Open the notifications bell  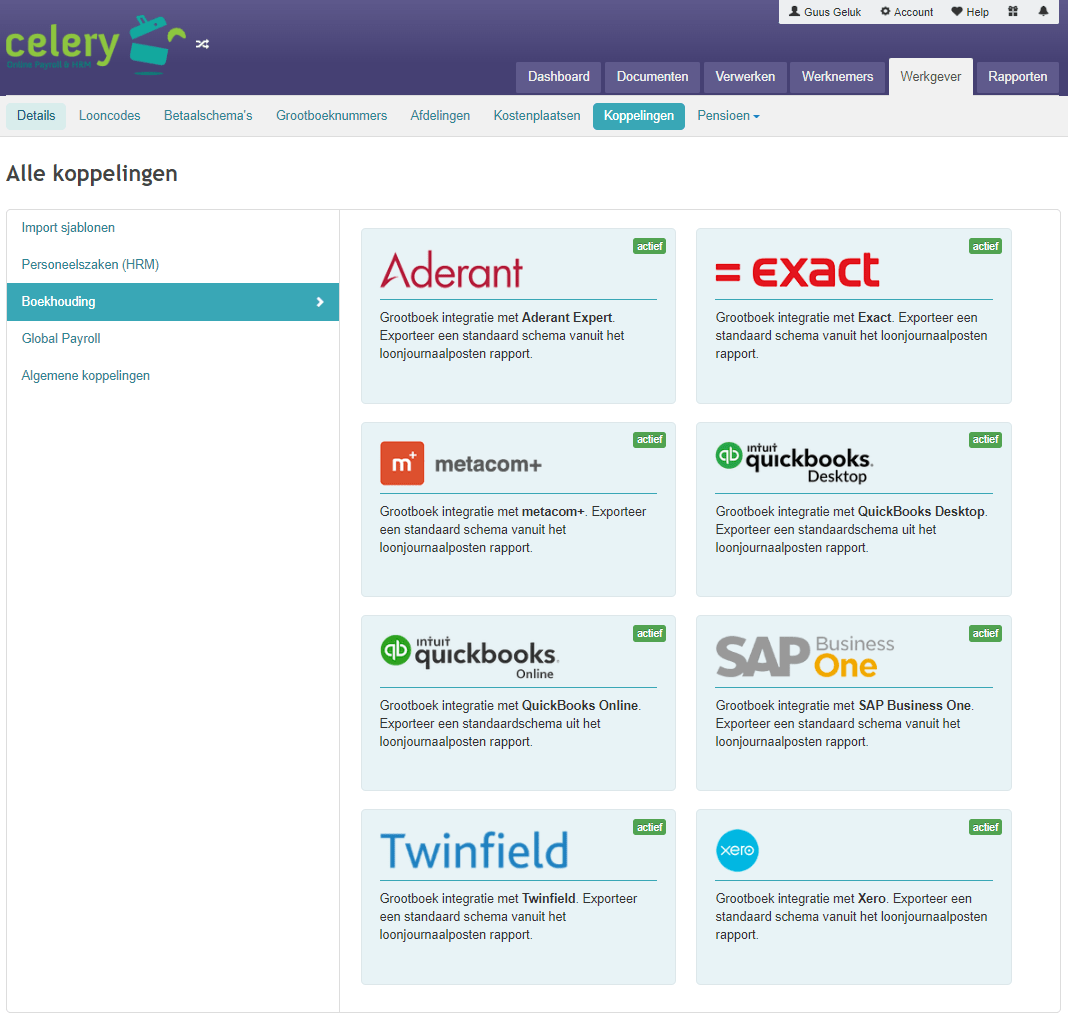coord(1043,12)
